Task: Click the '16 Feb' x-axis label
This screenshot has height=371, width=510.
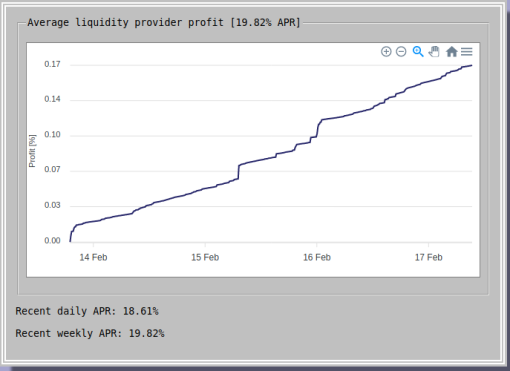Action: [x=317, y=257]
